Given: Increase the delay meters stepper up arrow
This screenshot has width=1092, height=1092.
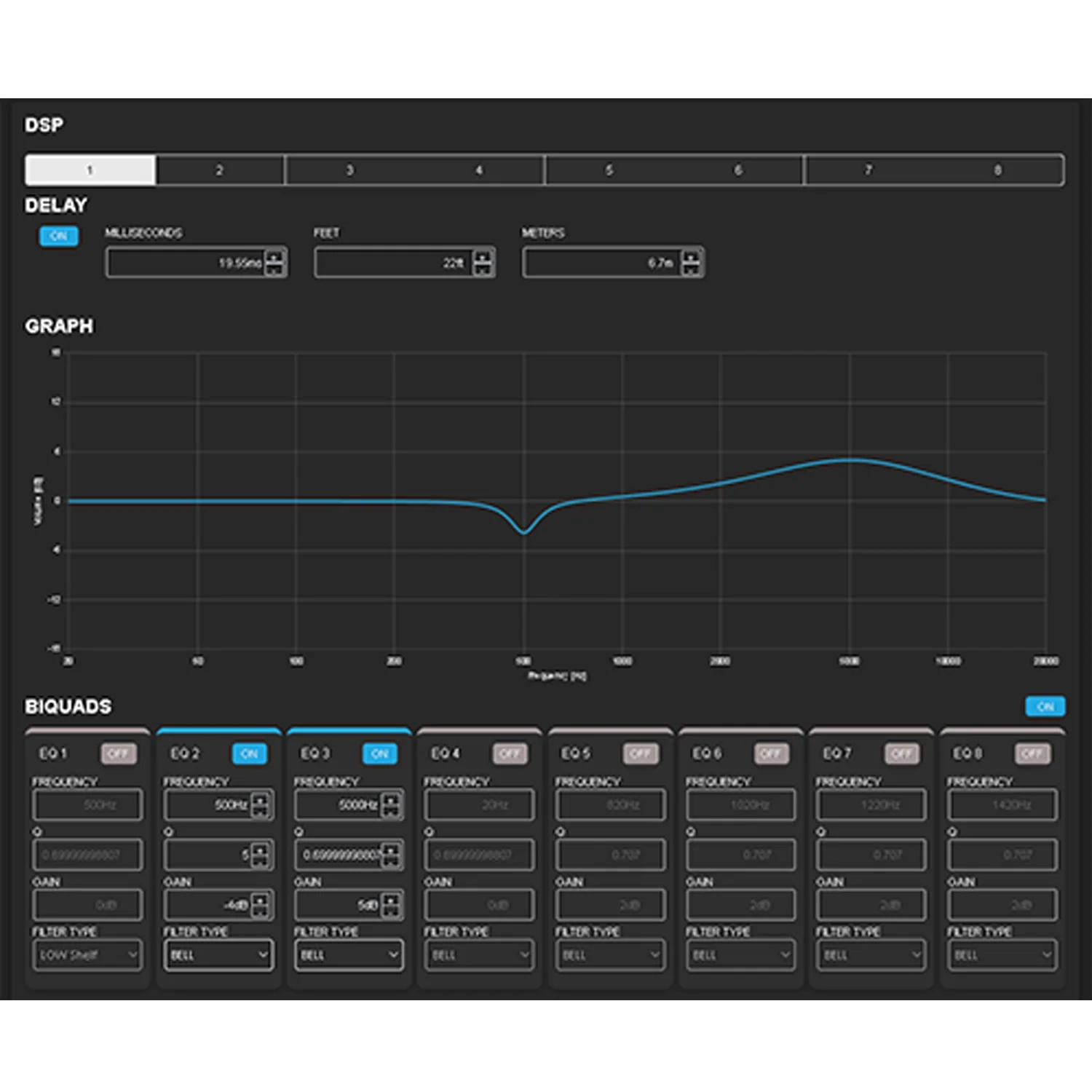Looking at the screenshot, I should [x=692, y=256].
